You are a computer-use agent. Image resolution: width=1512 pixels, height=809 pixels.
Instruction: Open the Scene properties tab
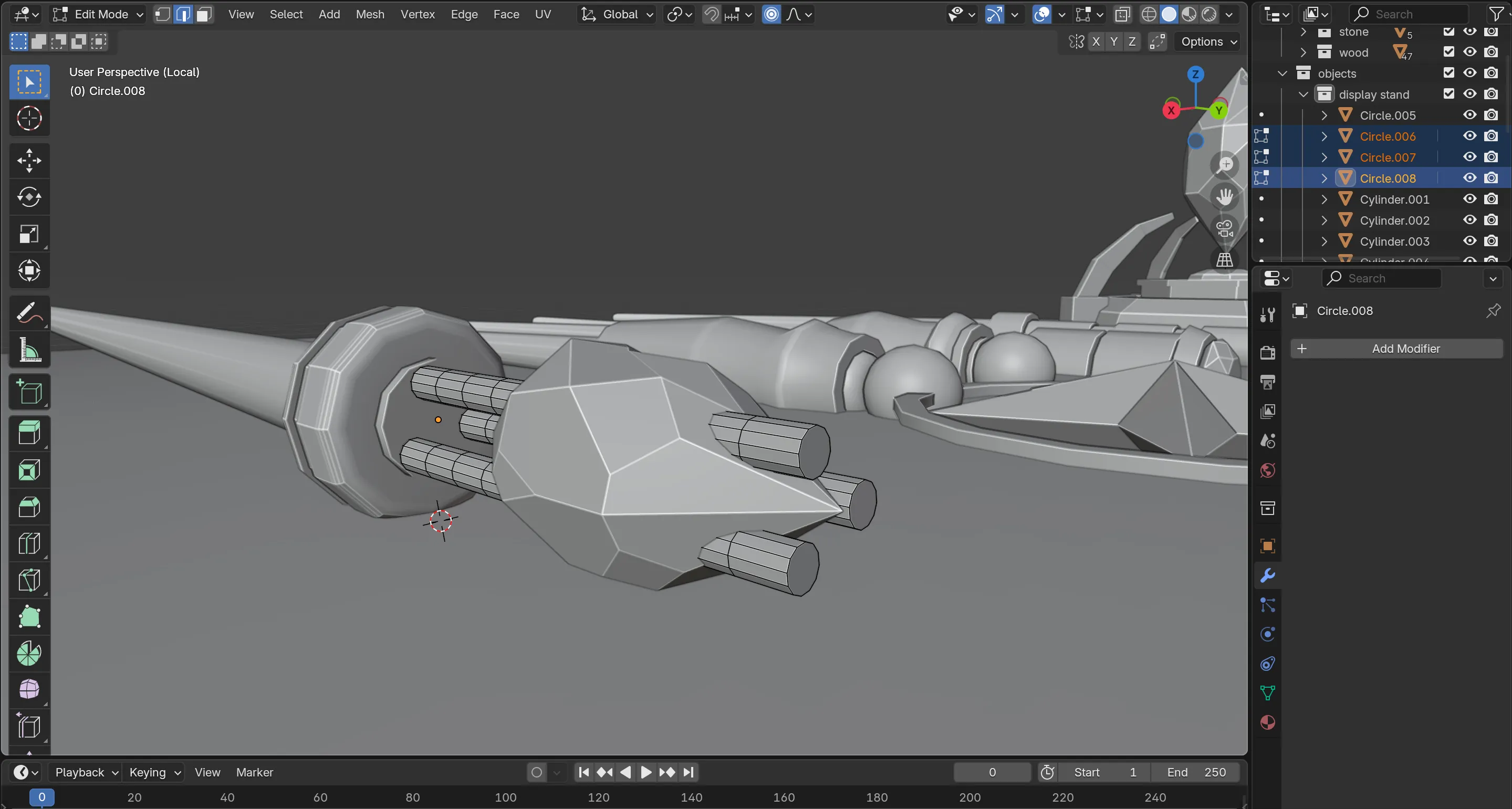(x=1268, y=440)
